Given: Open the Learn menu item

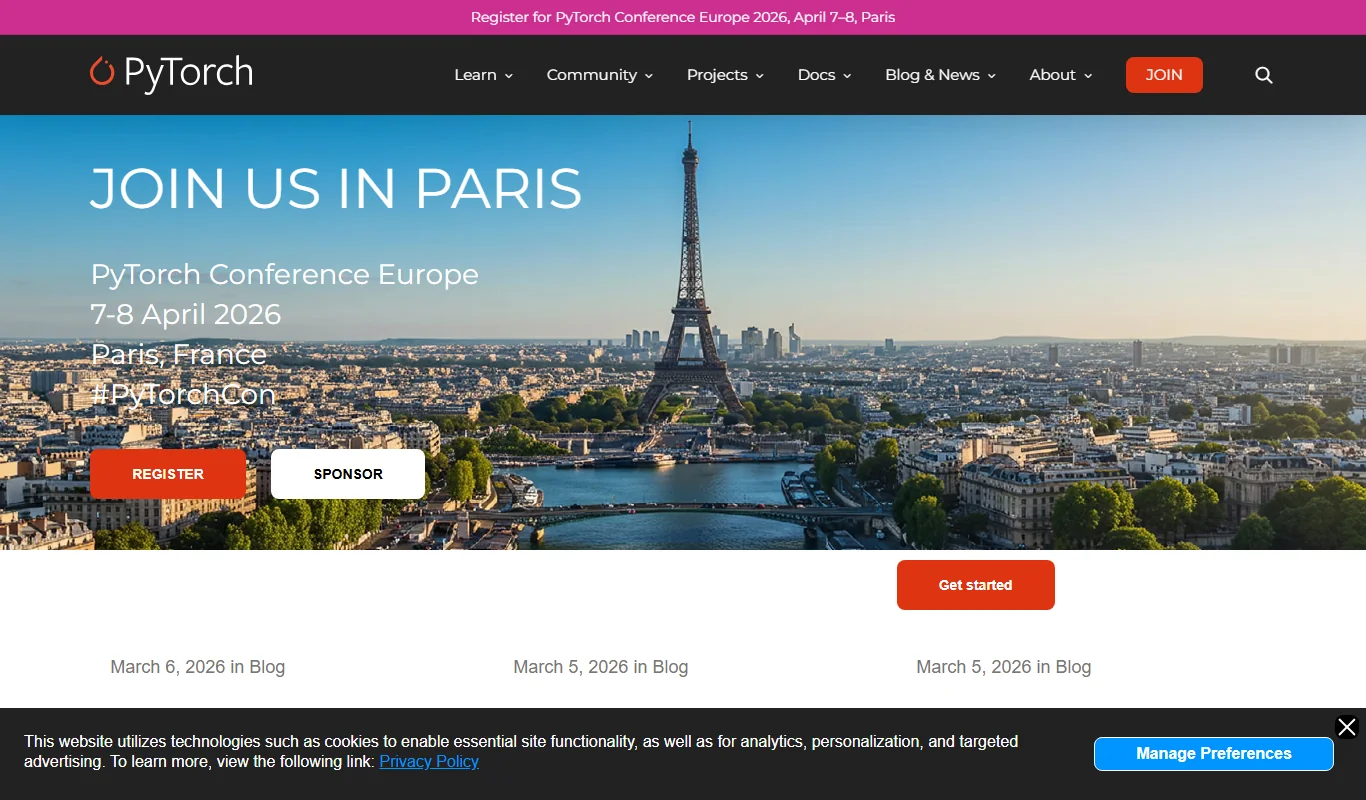Looking at the screenshot, I should click(x=475, y=75).
